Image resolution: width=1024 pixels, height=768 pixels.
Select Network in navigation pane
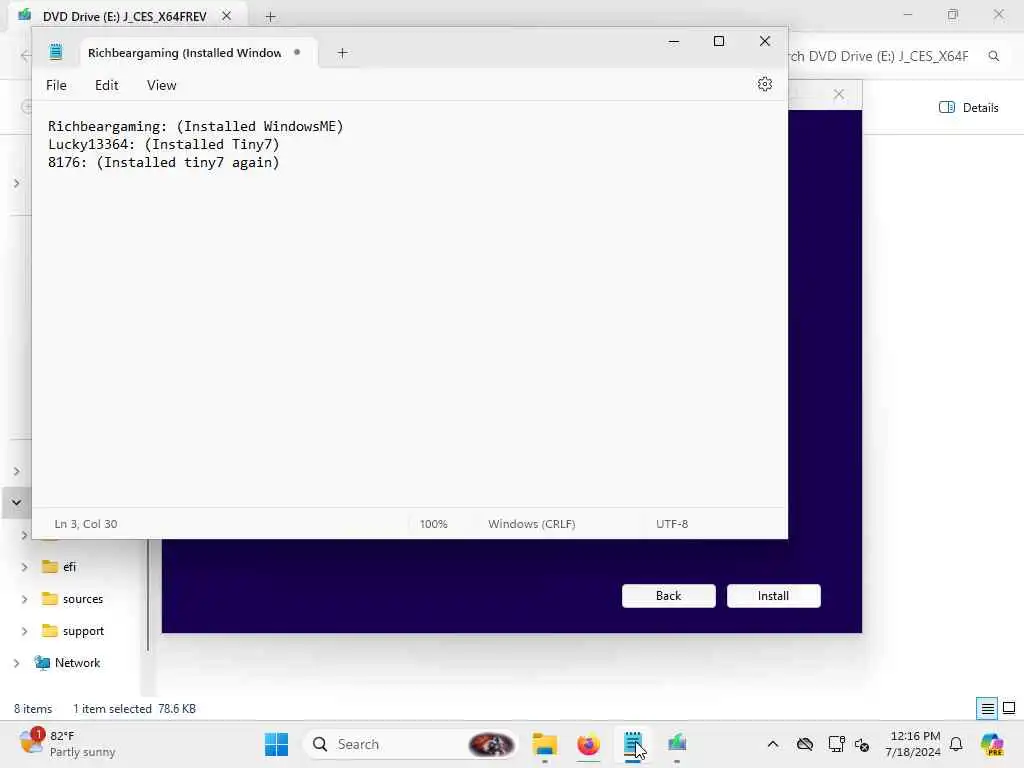(67, 663)
